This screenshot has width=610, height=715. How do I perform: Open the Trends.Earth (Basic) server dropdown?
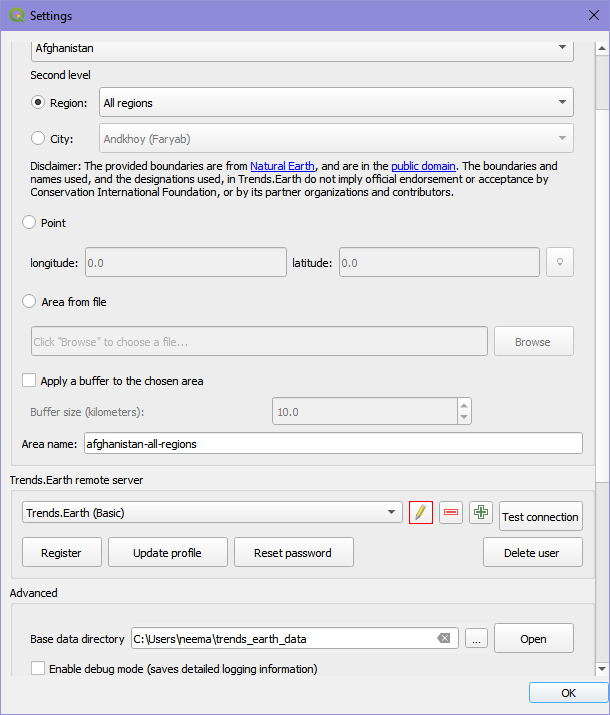212,513
